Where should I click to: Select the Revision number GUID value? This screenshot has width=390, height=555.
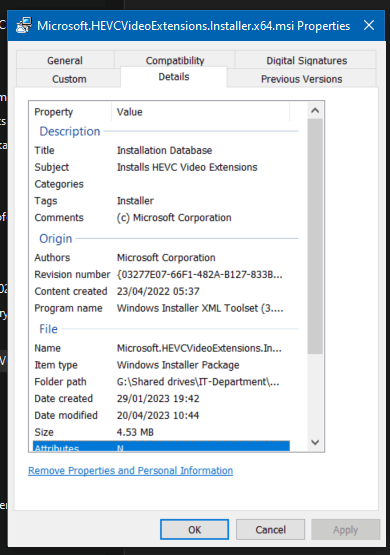(200, 274)
